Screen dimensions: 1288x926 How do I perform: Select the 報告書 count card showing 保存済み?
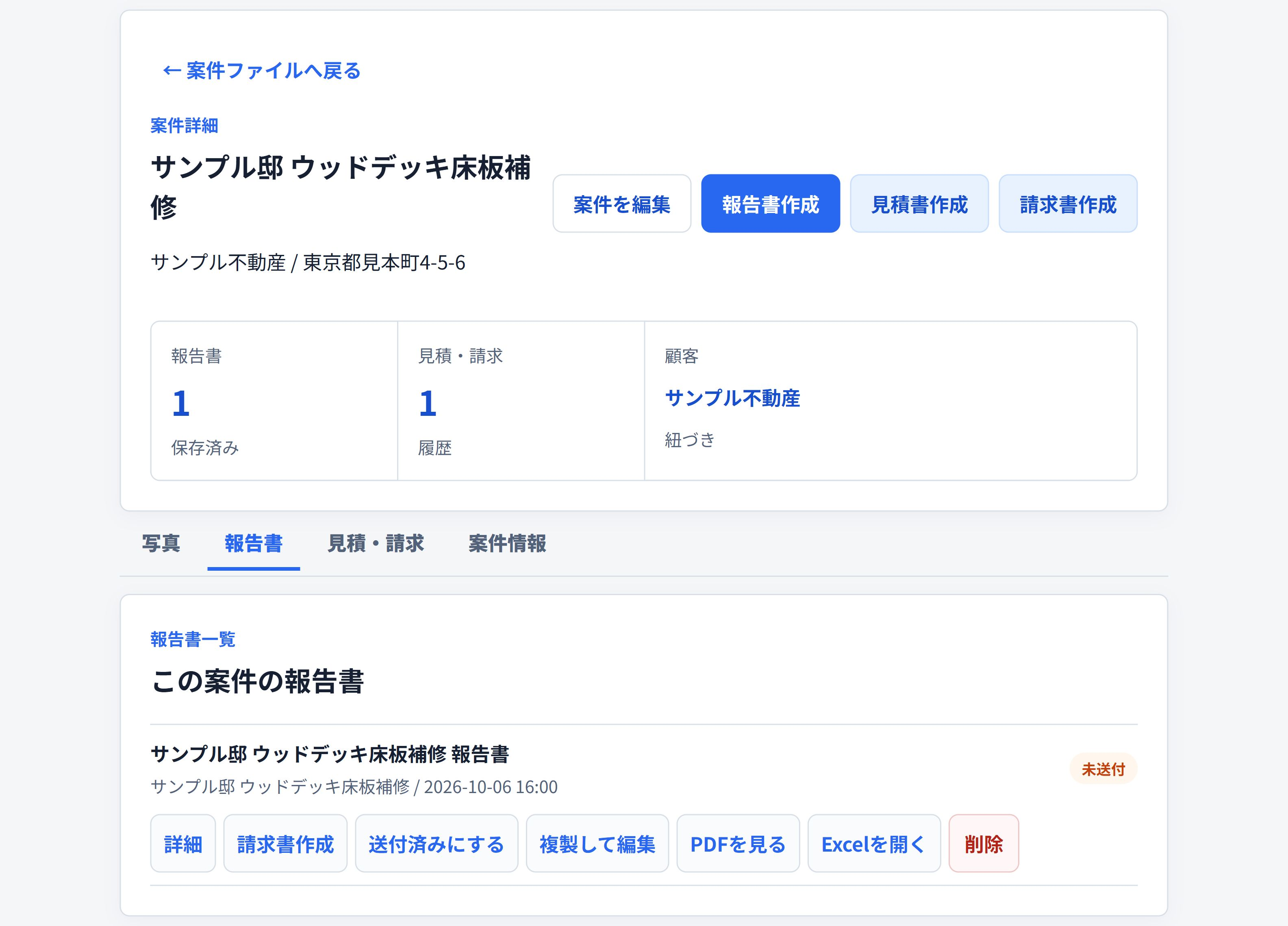pos(274,401)
